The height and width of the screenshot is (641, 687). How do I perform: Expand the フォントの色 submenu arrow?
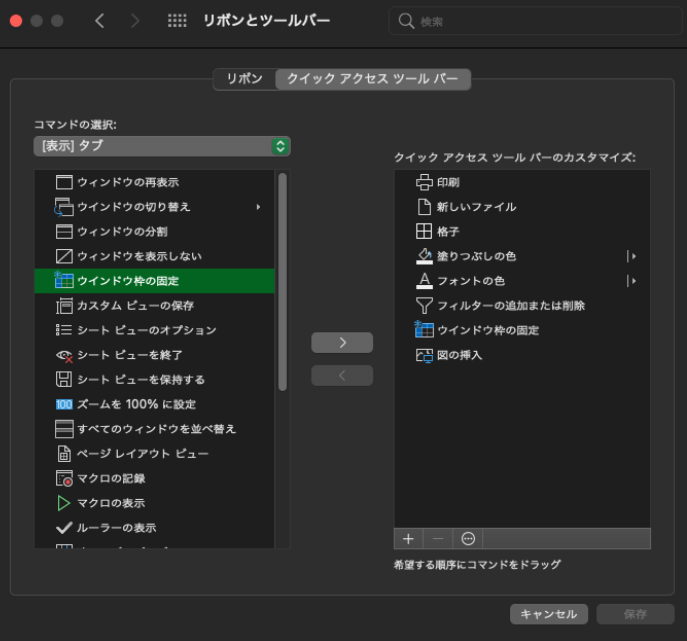point(632,281)
